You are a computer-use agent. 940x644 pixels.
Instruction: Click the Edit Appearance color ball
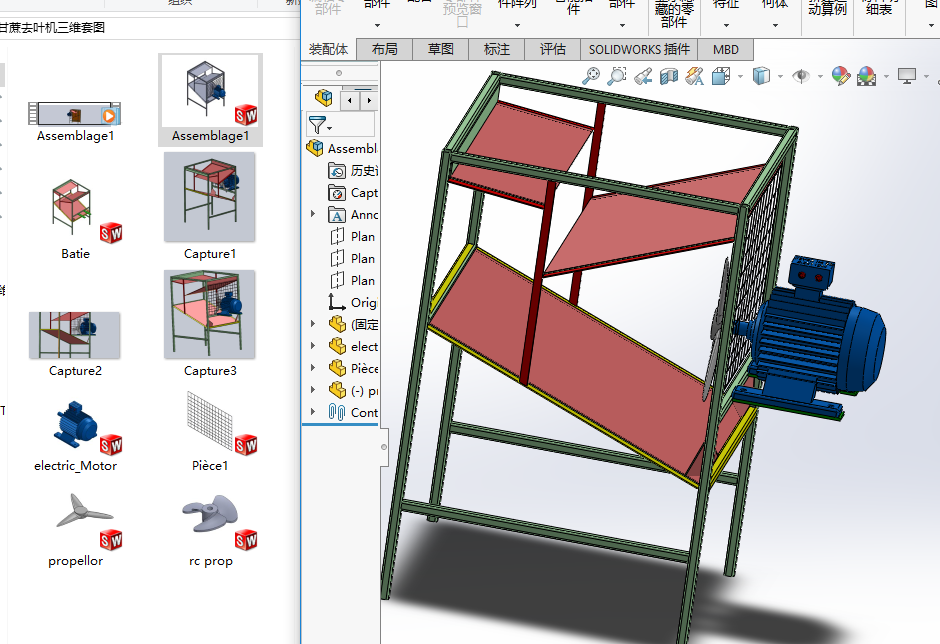click(x=840, y=76)
